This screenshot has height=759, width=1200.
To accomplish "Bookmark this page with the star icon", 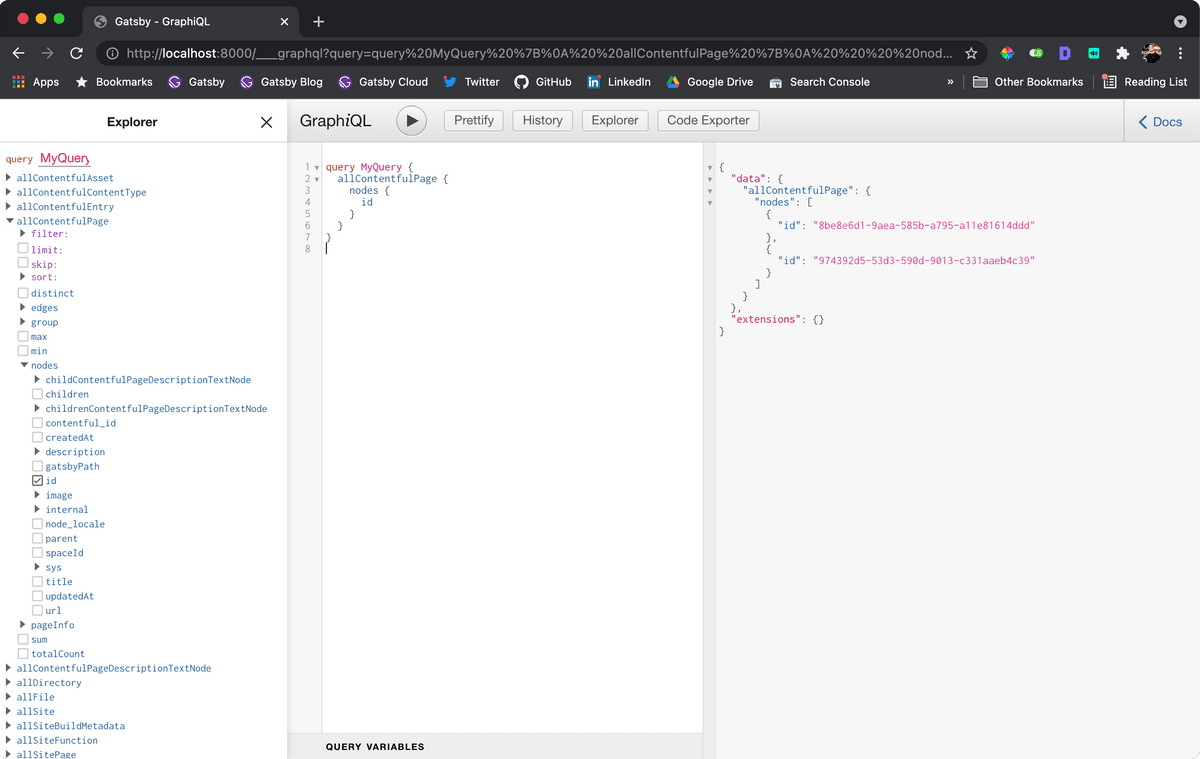I will point(971,53).
